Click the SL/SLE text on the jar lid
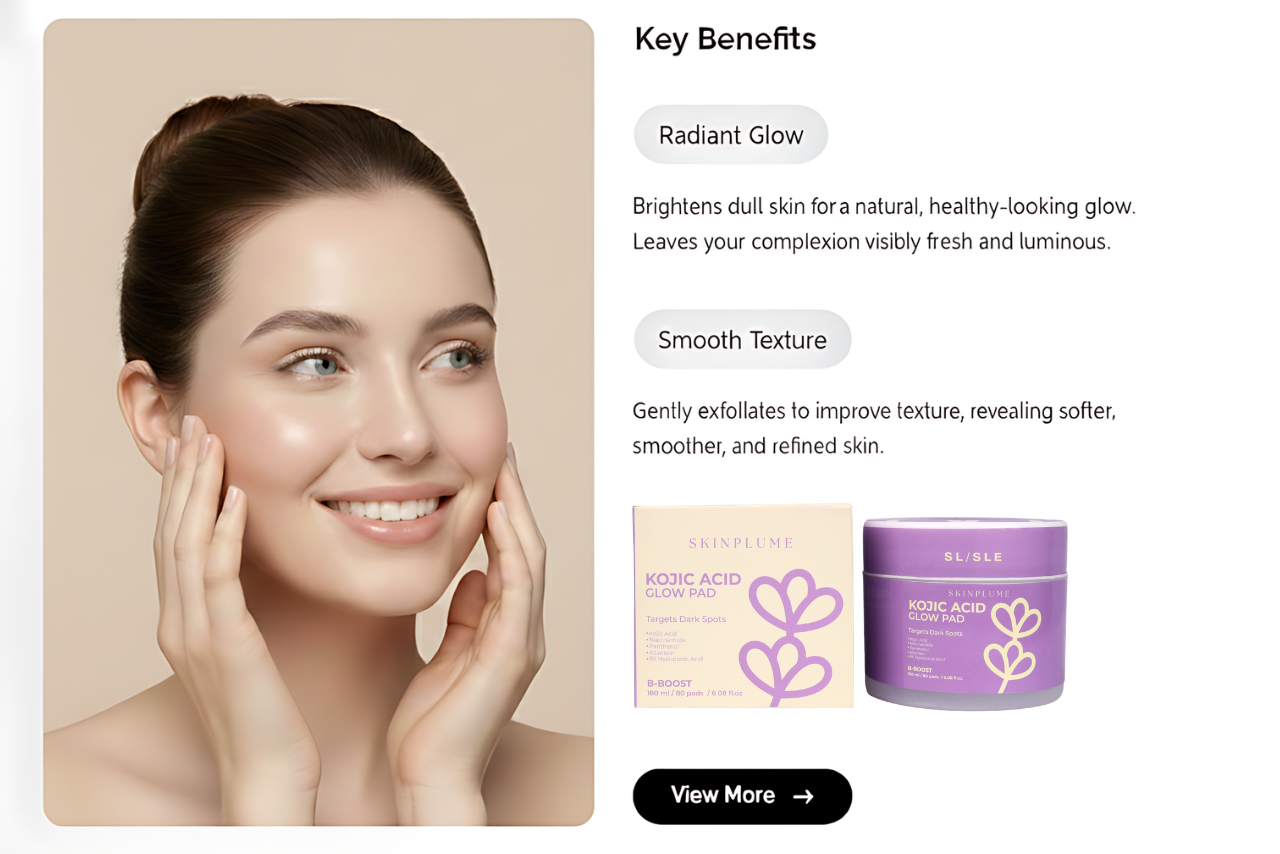This screenshot has width=1280, height=854. click(x=973, y=556)
